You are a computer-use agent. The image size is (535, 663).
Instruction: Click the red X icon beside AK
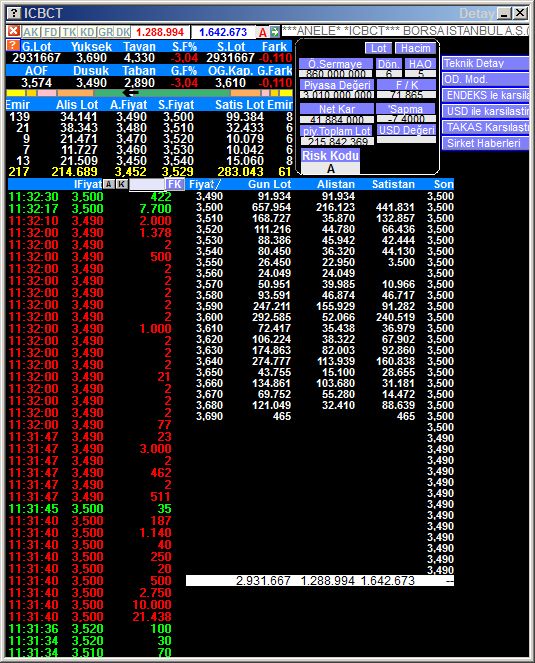[x=14, y=31]
